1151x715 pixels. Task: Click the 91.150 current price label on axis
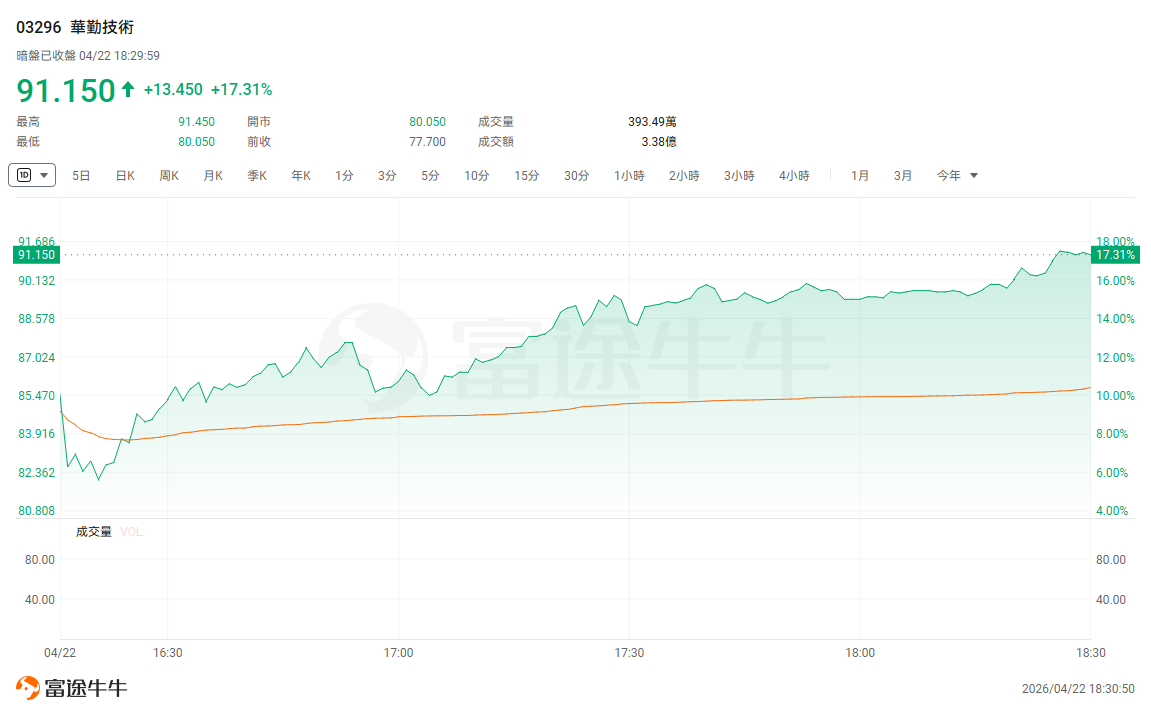tap(37, 255)
